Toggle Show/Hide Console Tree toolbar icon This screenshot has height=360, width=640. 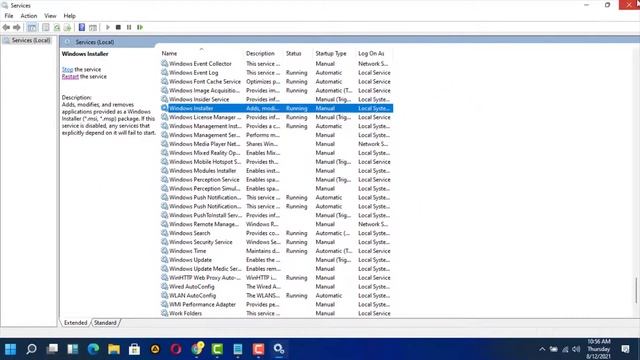point(32,27)
